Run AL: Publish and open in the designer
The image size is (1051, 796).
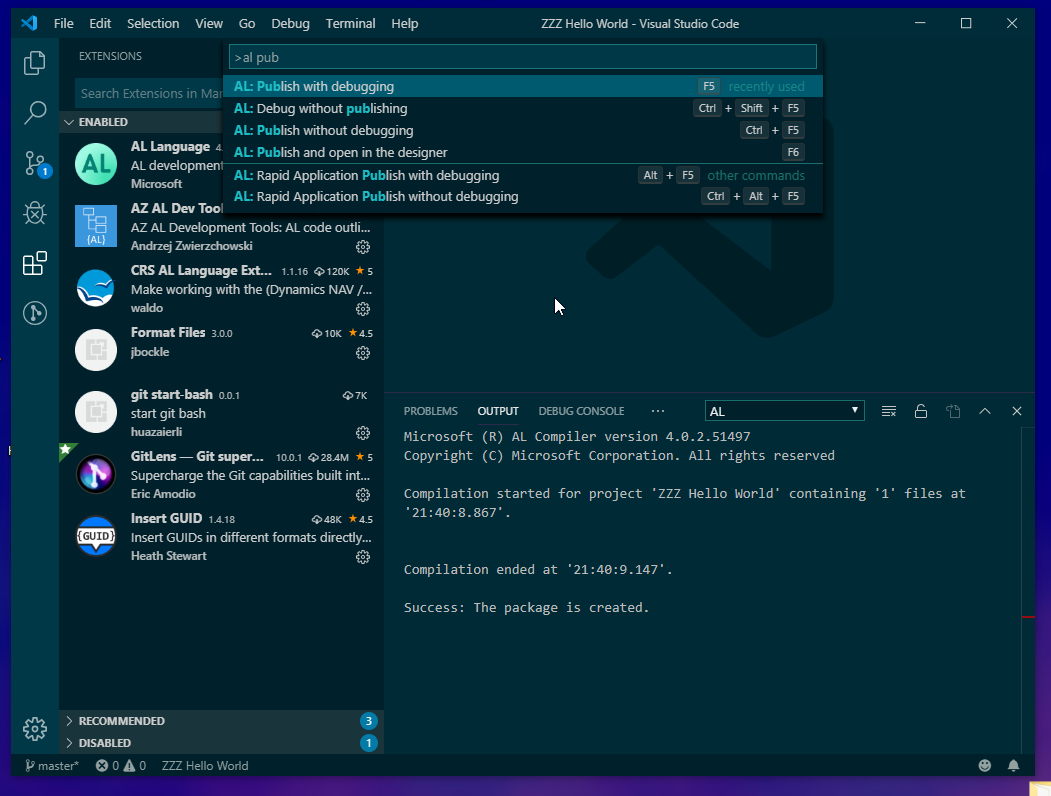click(523, 152)
